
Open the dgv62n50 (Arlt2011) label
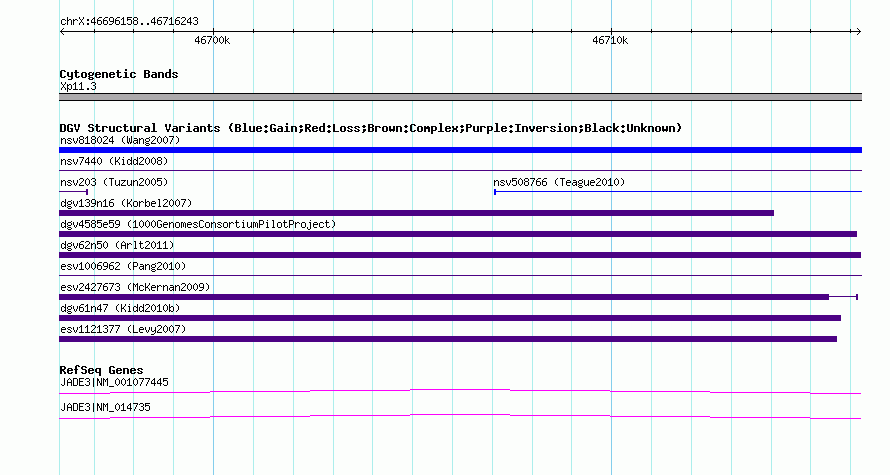tap(117, 245)
